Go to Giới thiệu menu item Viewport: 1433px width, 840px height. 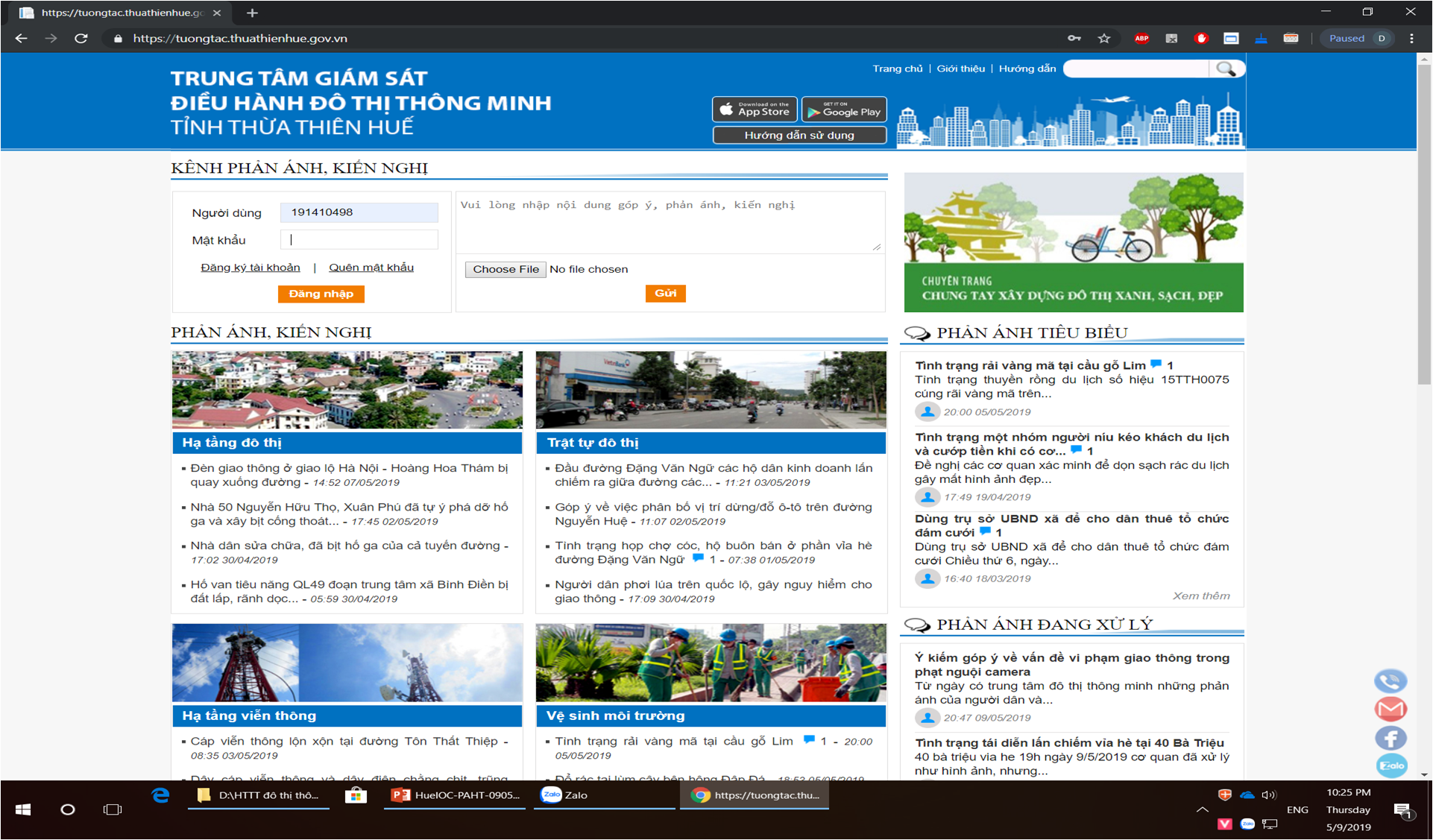pos(960,69)
